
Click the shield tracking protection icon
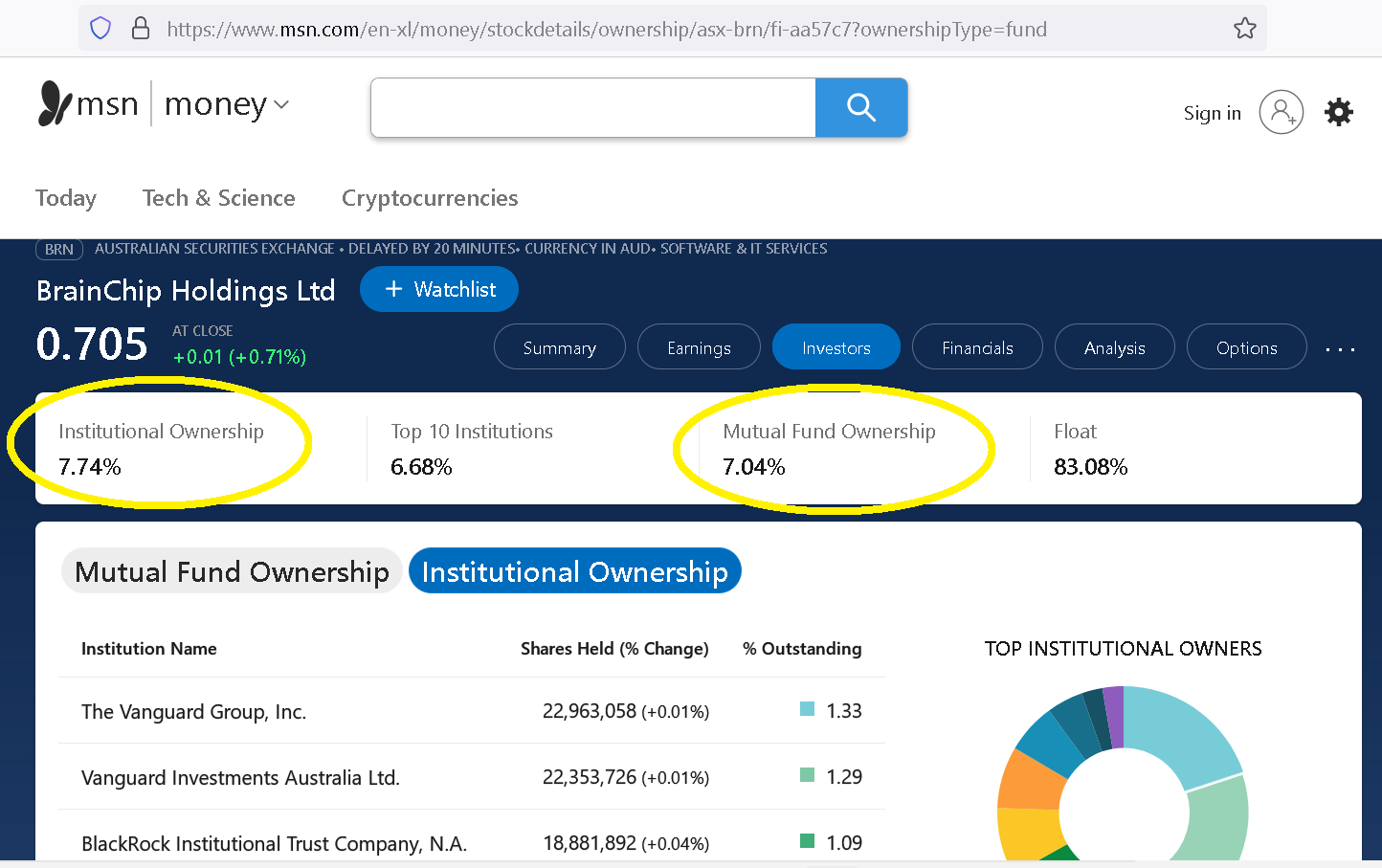tap(100, 29)
